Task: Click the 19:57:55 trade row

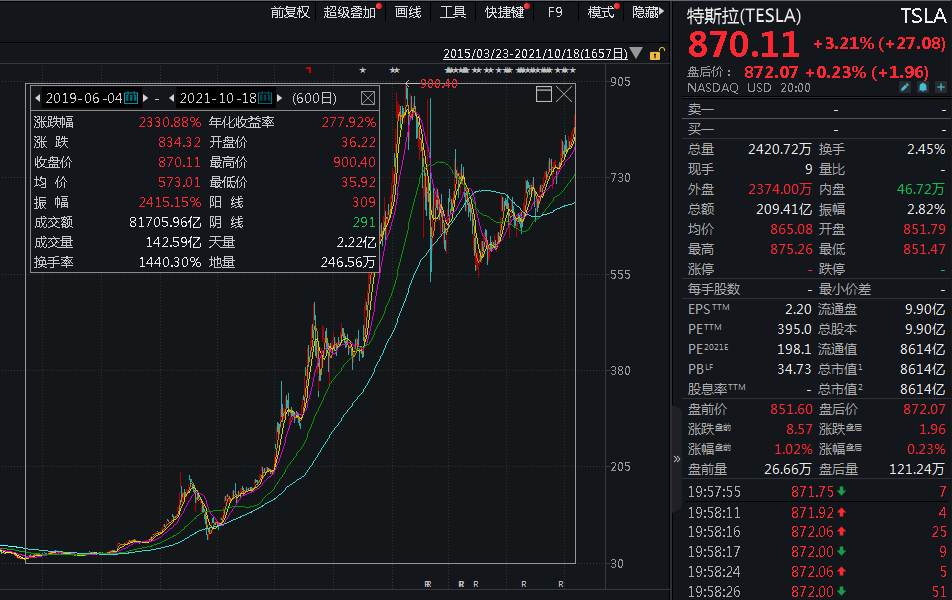Action: pos(817,492)
